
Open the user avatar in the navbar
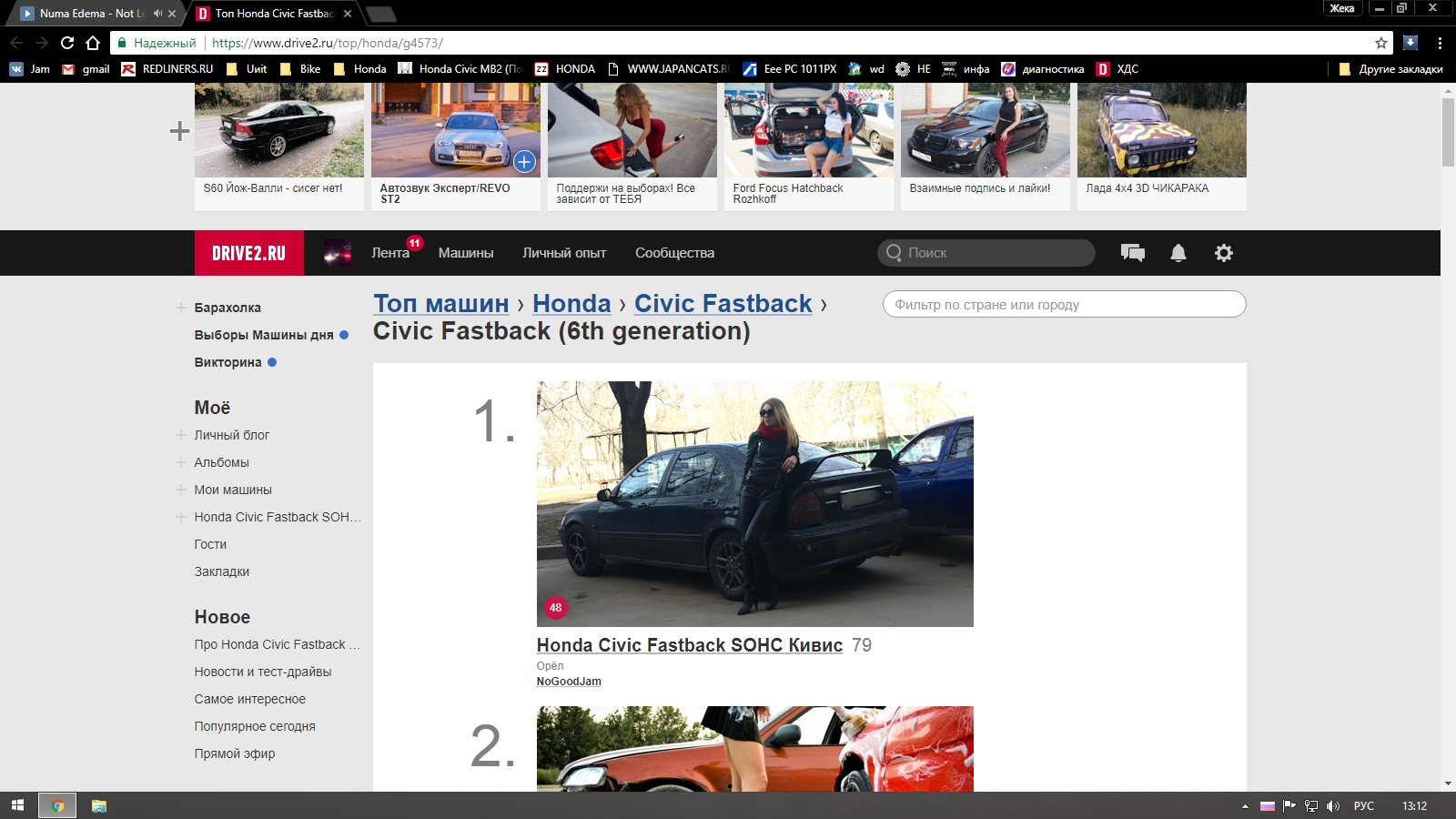pyautogui.click(x=338, y=253)
